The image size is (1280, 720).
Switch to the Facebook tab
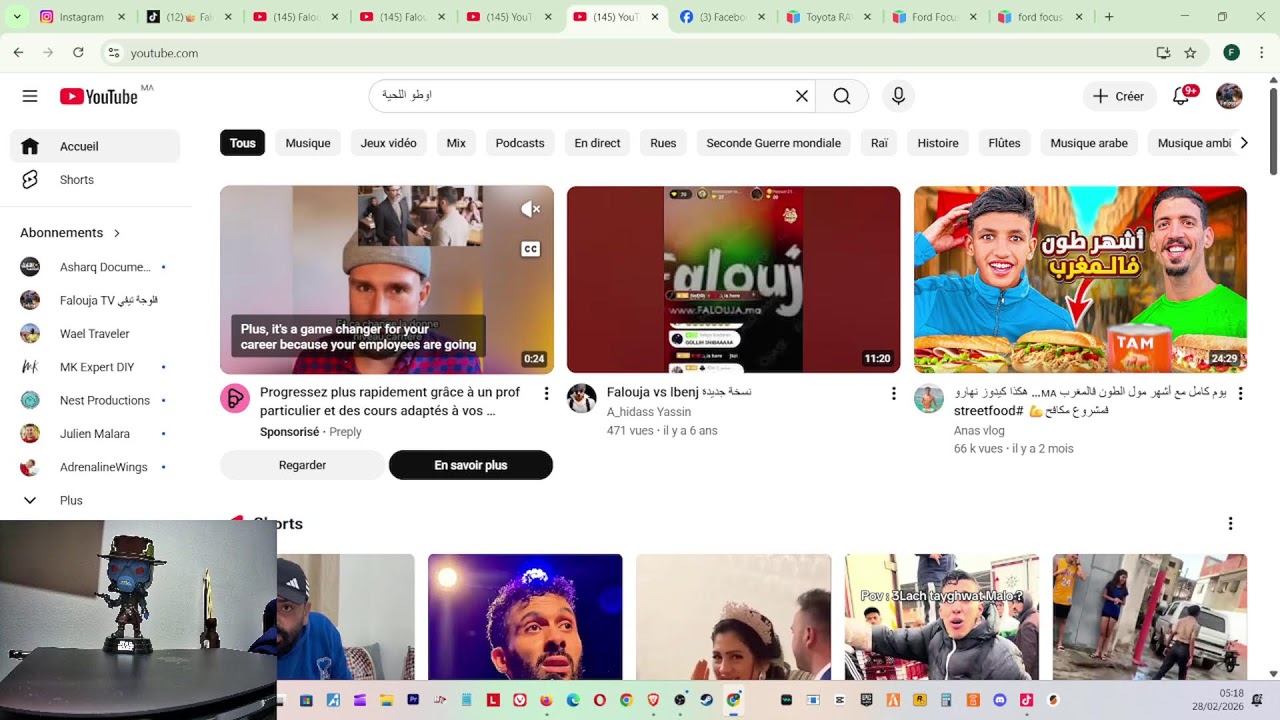(x=722, y=17)
